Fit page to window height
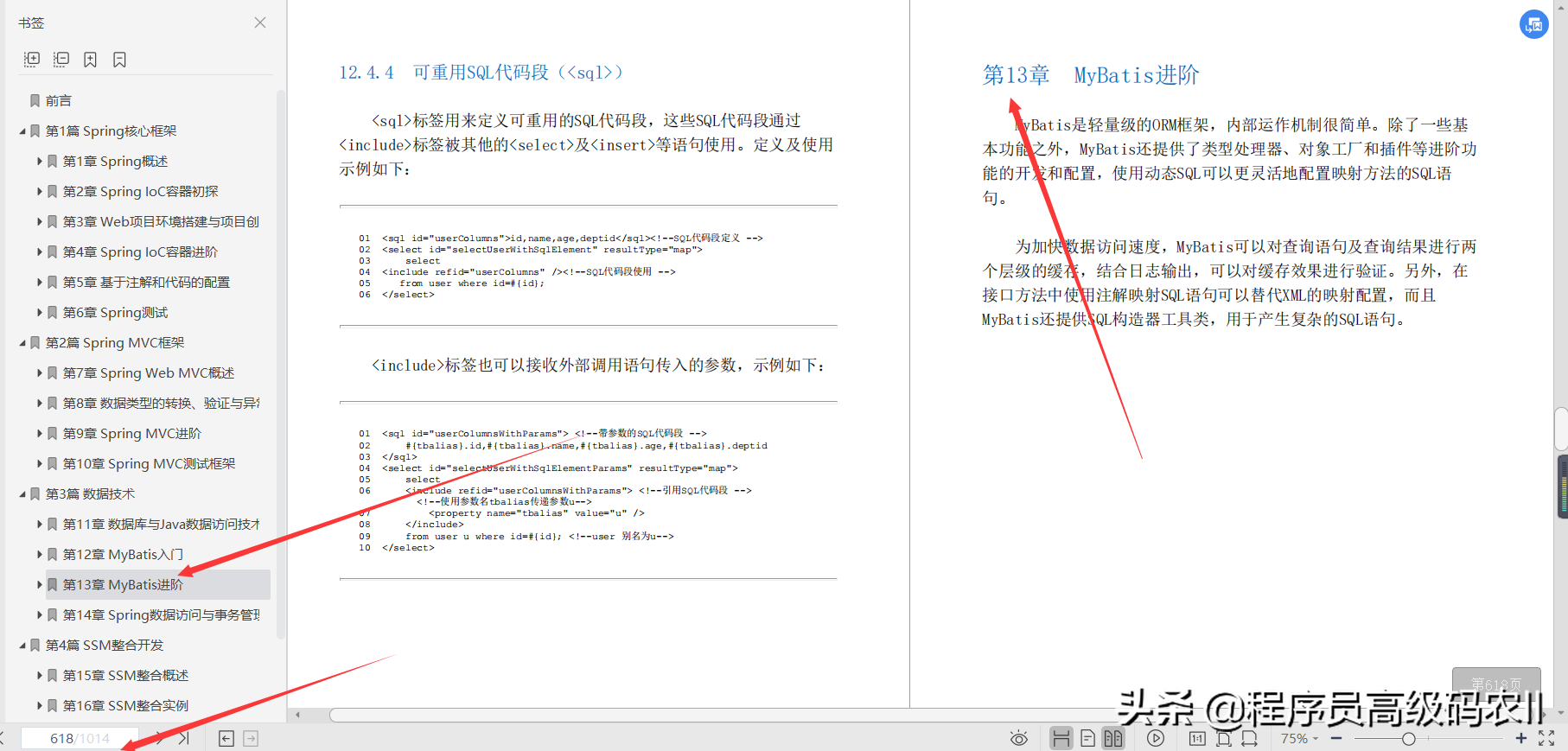This screenshot has width=1568, height=751. pos(1224,738)
